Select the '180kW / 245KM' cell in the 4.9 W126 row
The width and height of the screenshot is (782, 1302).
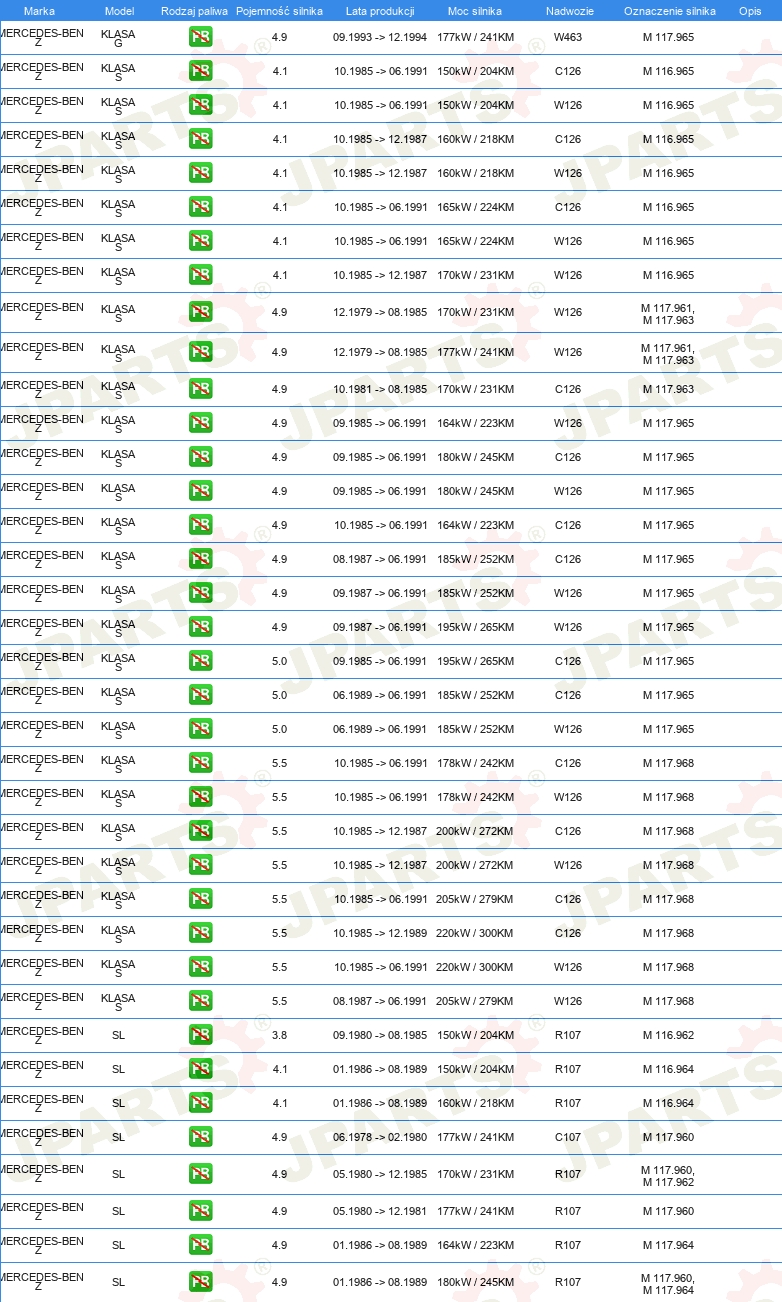[x=475, y=492]
